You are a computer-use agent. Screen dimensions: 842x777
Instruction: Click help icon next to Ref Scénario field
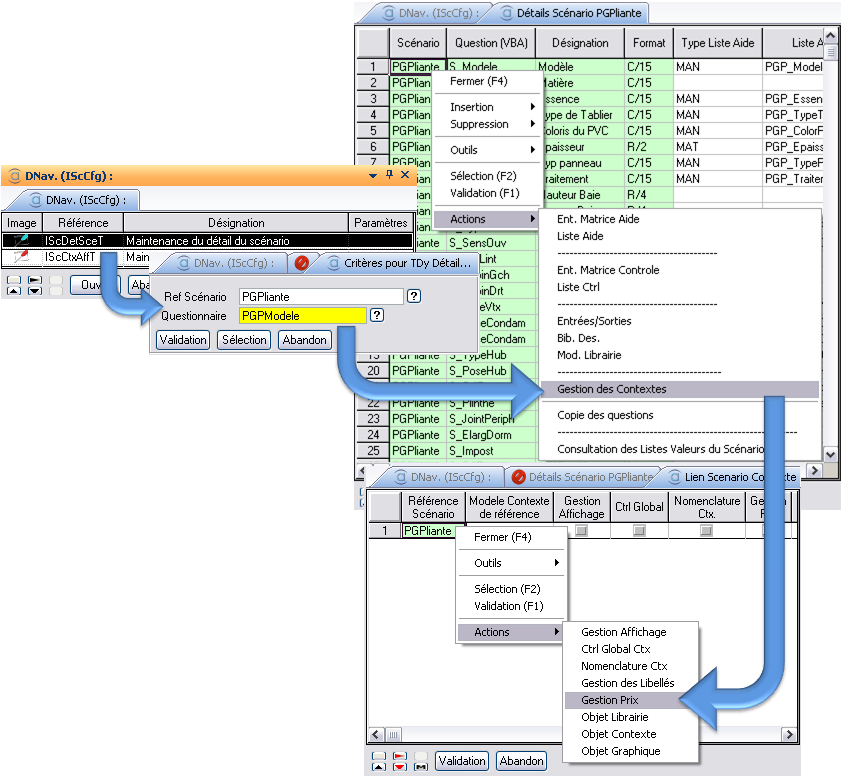click(414, 297)
